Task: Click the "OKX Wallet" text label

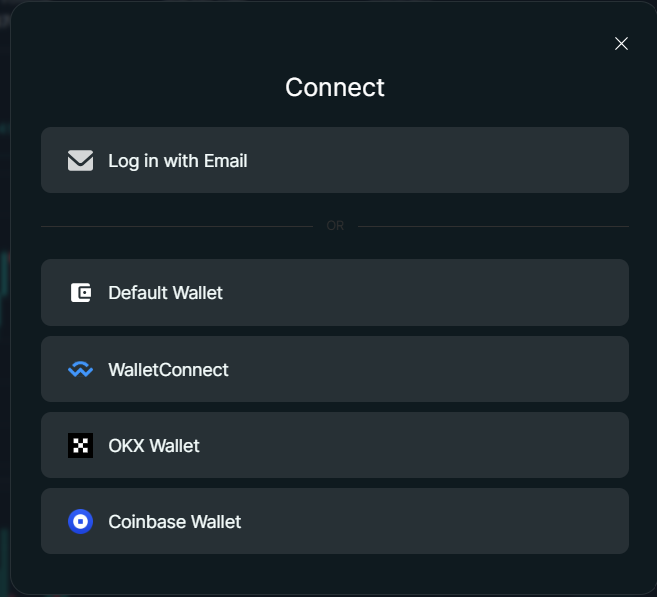Action: tap(154, 445)
